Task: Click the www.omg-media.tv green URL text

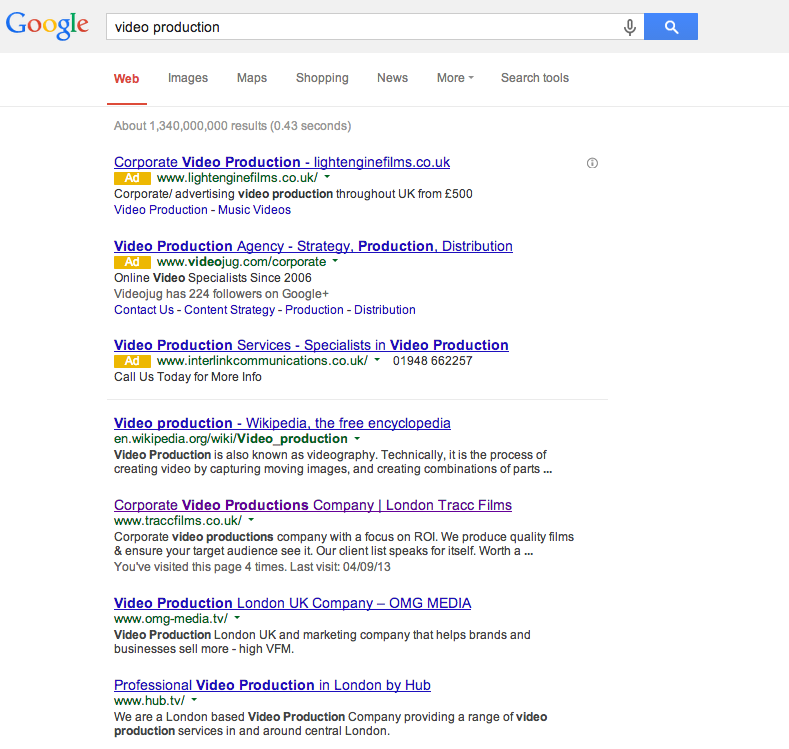Action: click(x=171, y=619)
